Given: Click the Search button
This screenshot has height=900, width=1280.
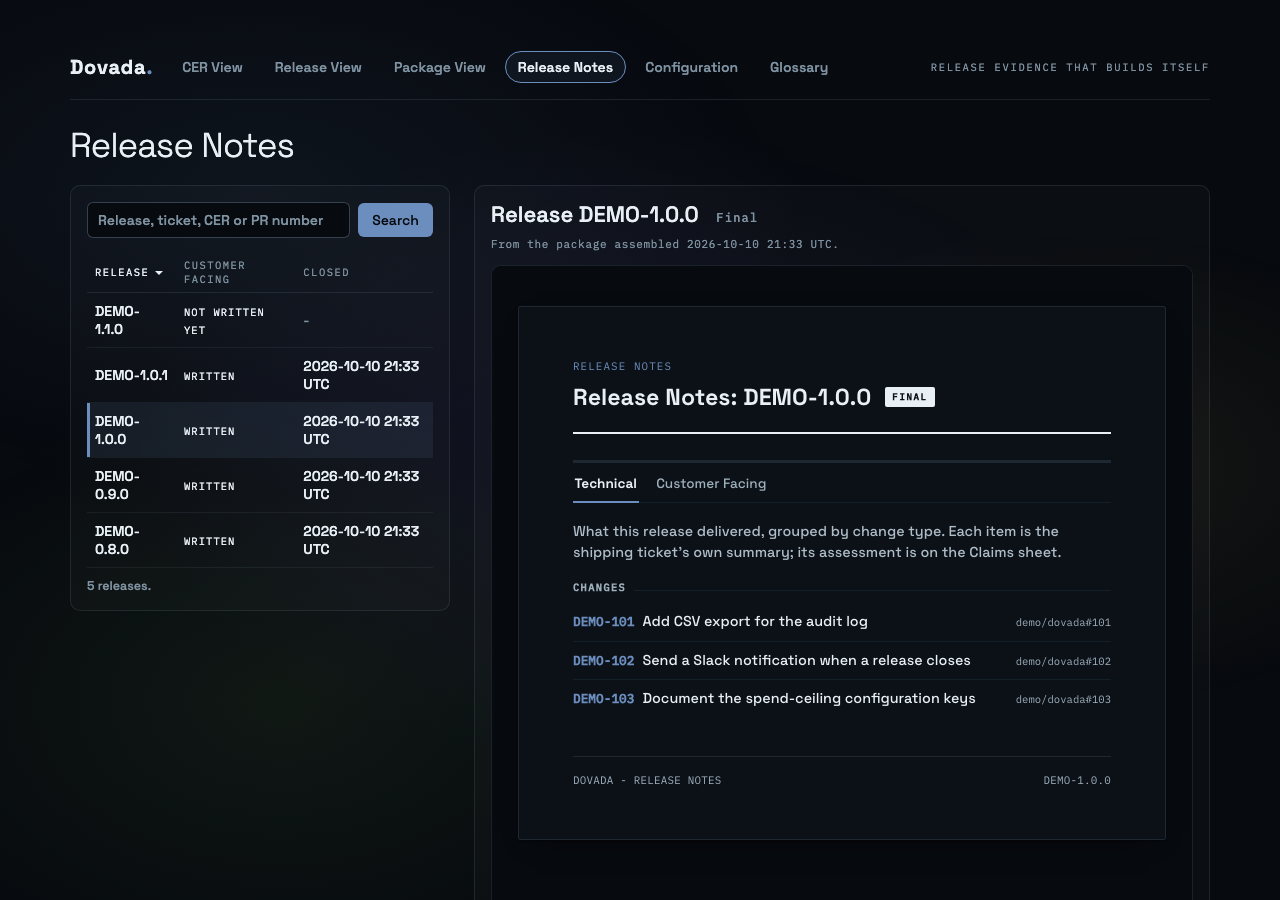Looking at the screenshot, I should coord(395,220).
